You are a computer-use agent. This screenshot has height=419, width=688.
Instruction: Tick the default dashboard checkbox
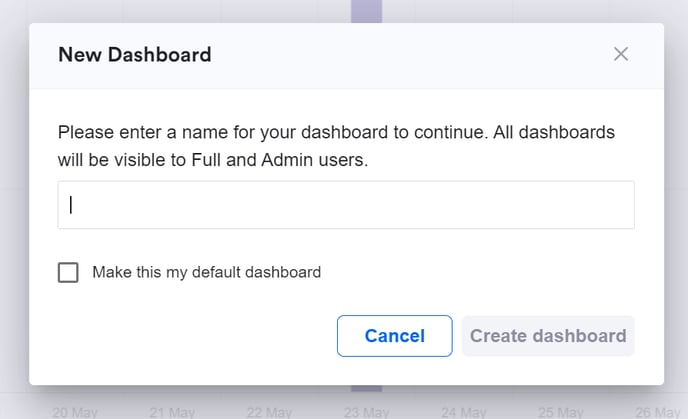[x=68, y=272]
